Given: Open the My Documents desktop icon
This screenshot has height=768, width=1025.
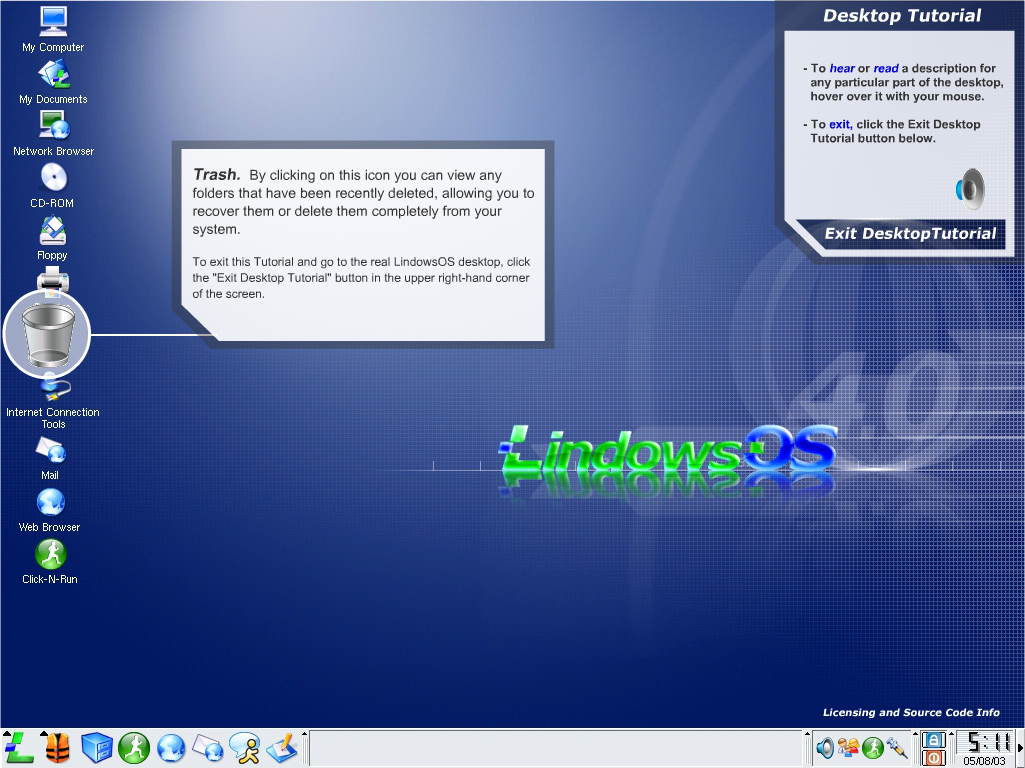Looking at the screenshot, I should (x=53, y=82).
